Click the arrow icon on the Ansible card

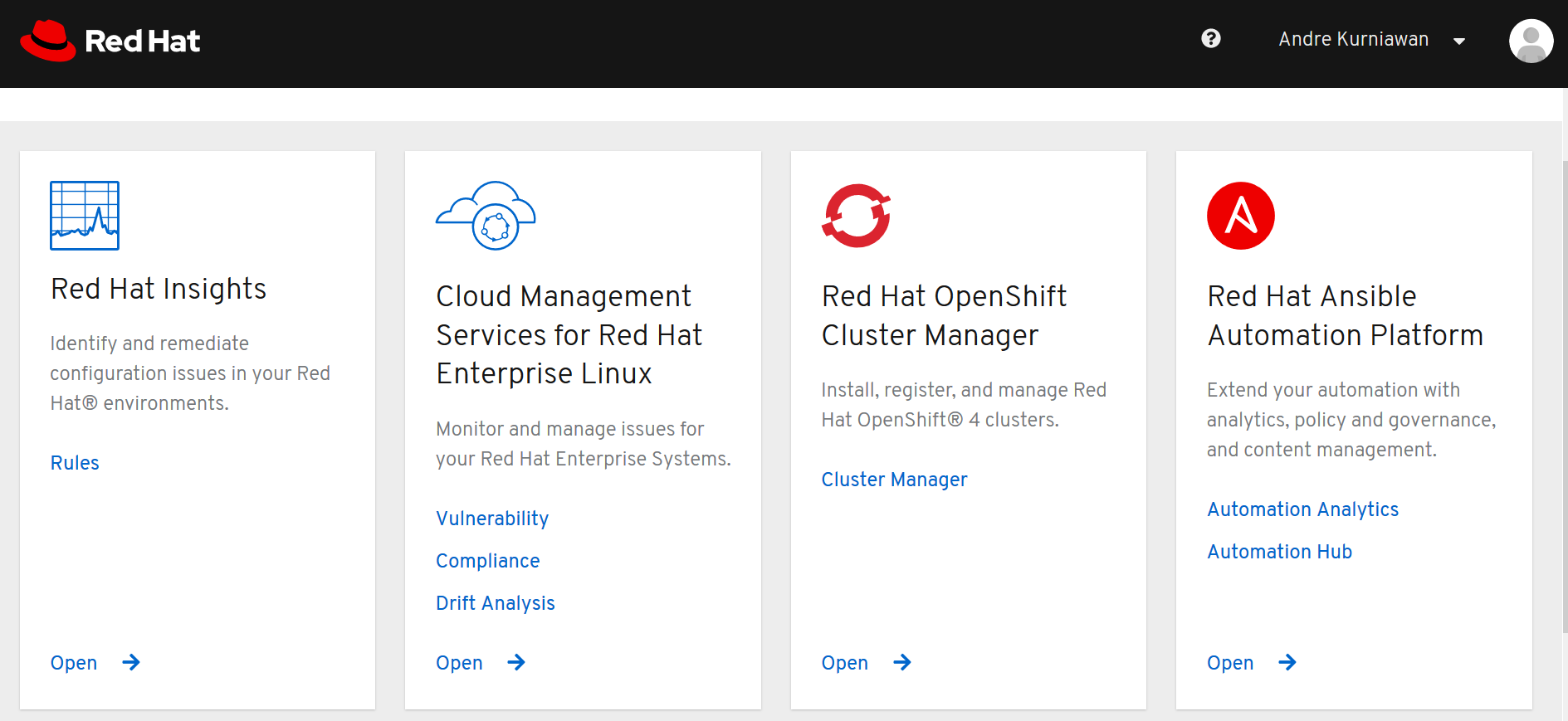[1287, 662]
